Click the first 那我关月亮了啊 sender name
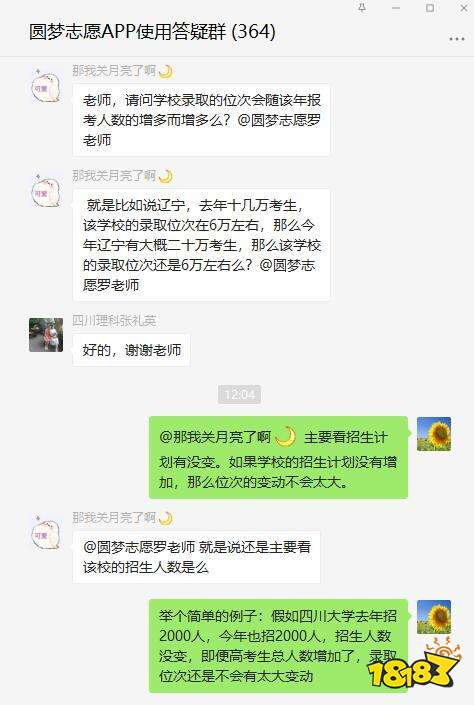Screen dimensions: 474x705 coord(114,71)
